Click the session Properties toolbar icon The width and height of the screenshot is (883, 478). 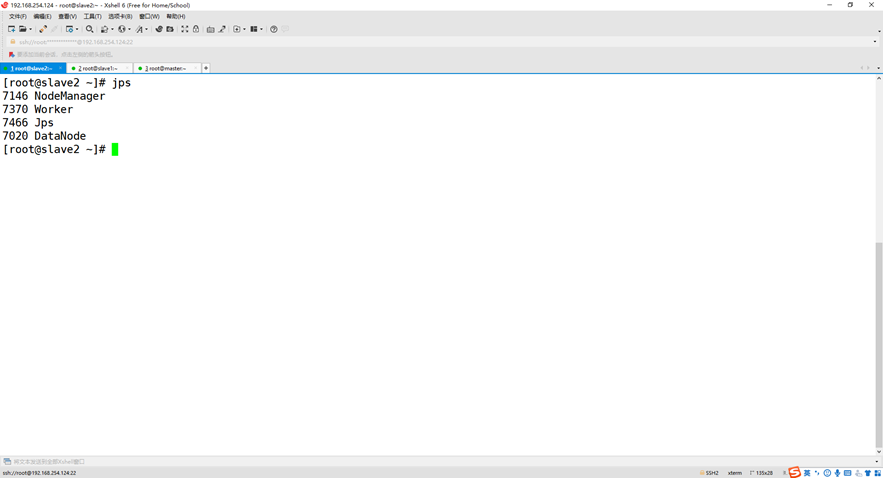pos(69,29)
